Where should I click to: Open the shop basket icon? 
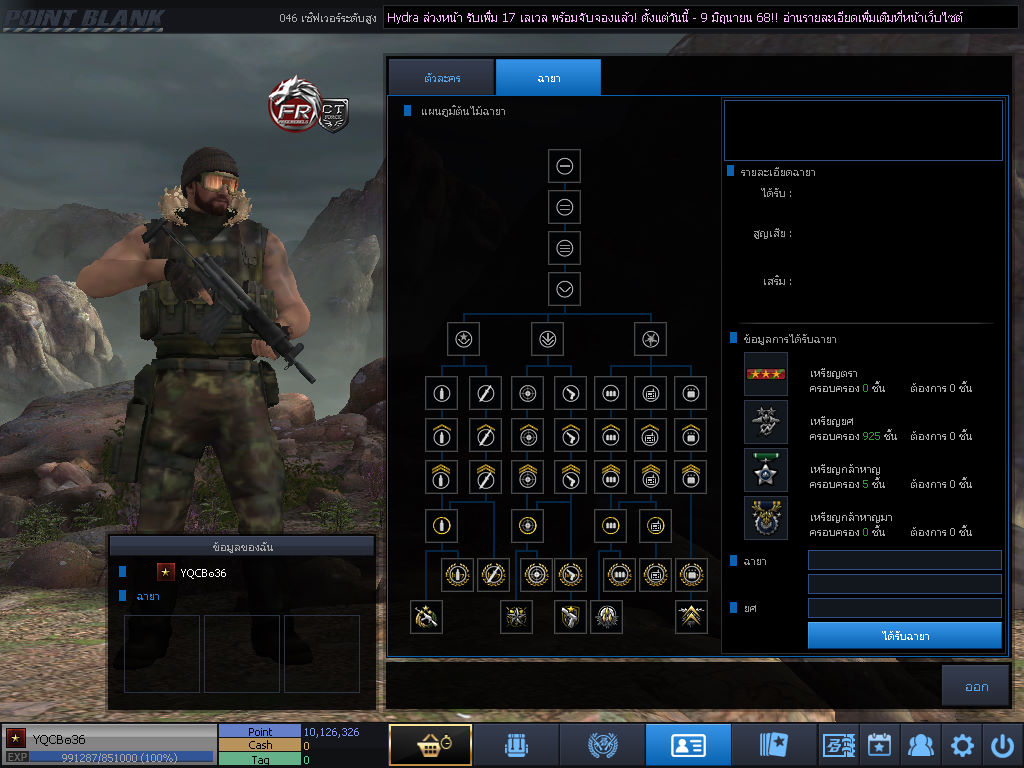click(x=430, y=744)
